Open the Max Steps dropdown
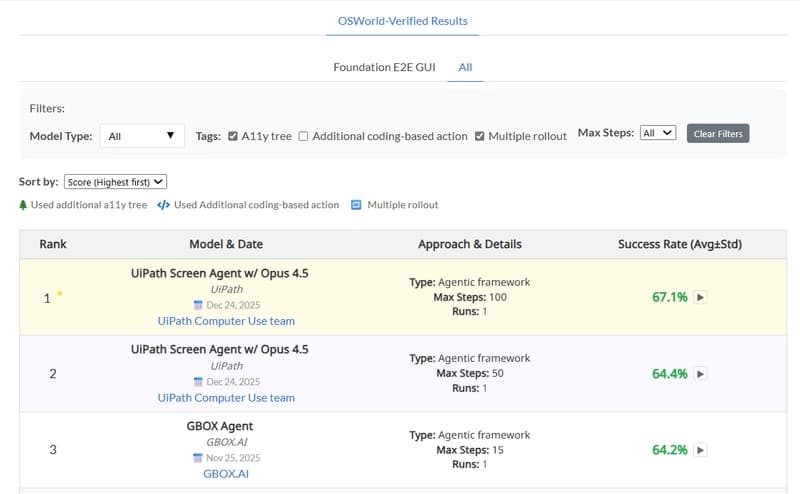The width and height of the screenshot is (800, 494). (658, 133)
